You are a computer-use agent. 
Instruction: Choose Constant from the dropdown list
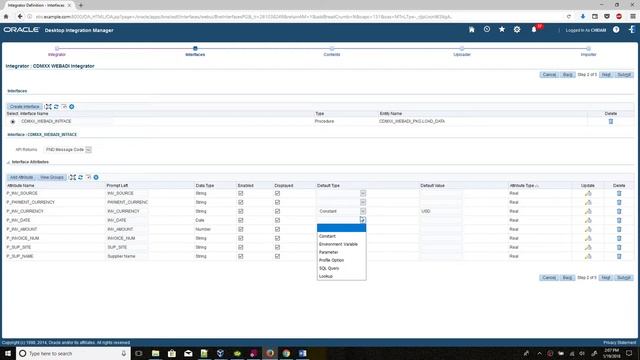click(341, 236)
